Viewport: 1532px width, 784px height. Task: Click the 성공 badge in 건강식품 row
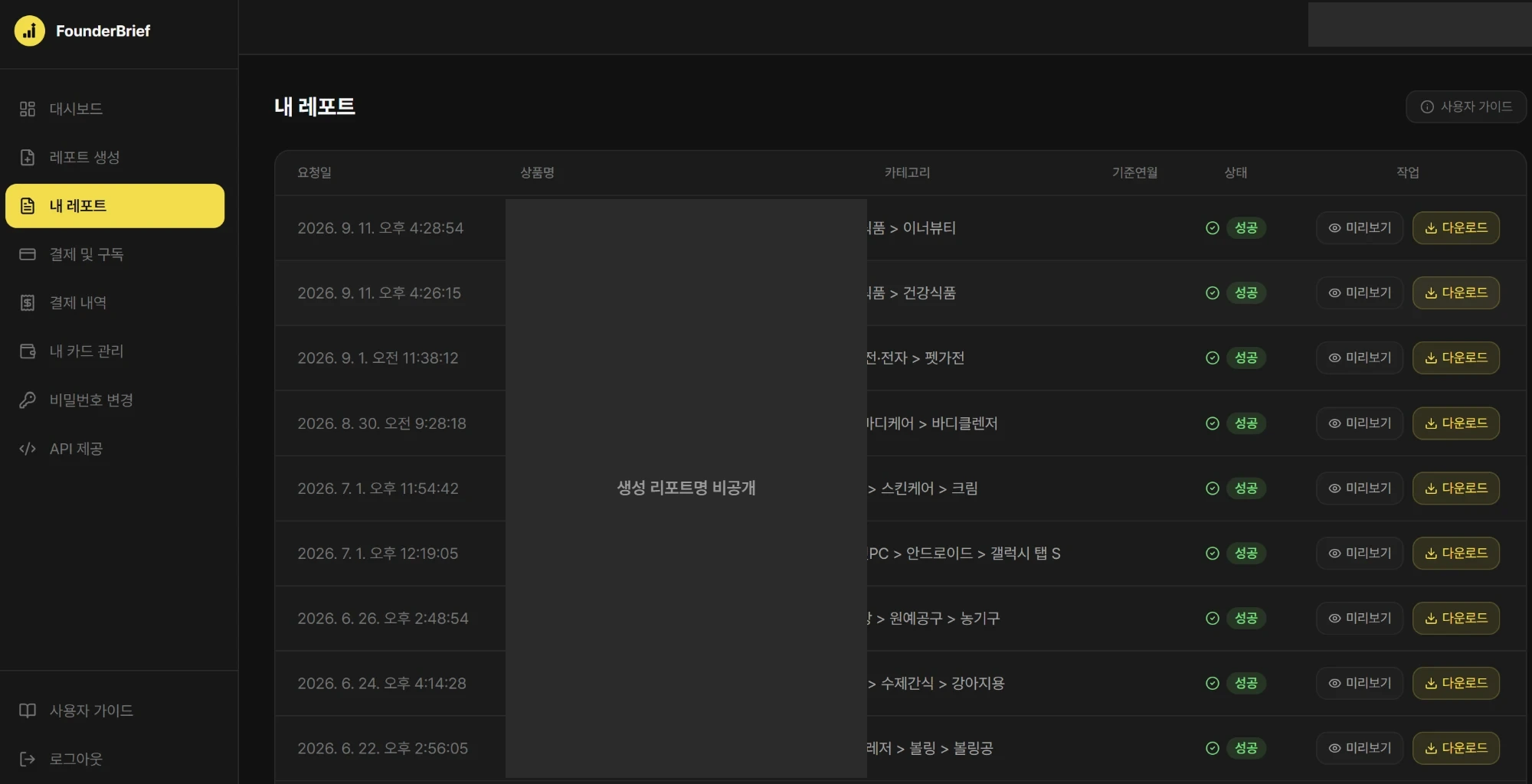(1246, 293)
